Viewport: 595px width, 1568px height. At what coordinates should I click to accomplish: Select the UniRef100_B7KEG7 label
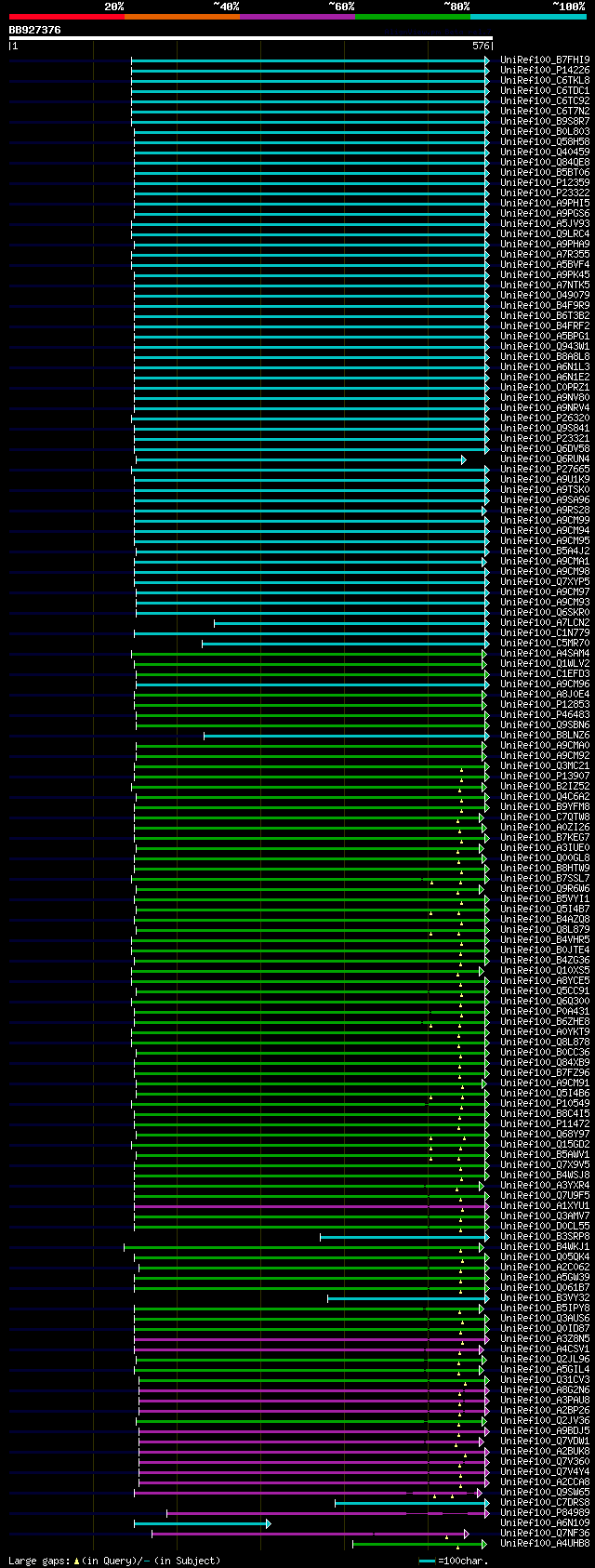point(545,837)
